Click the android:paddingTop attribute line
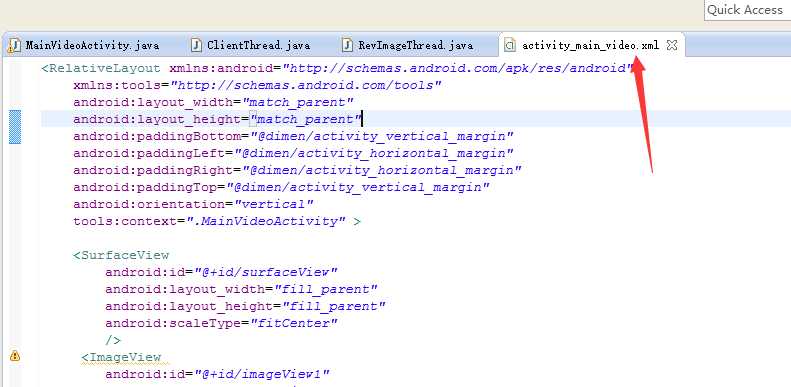Viewport: 791px width, 387px height. pos(281,187)
